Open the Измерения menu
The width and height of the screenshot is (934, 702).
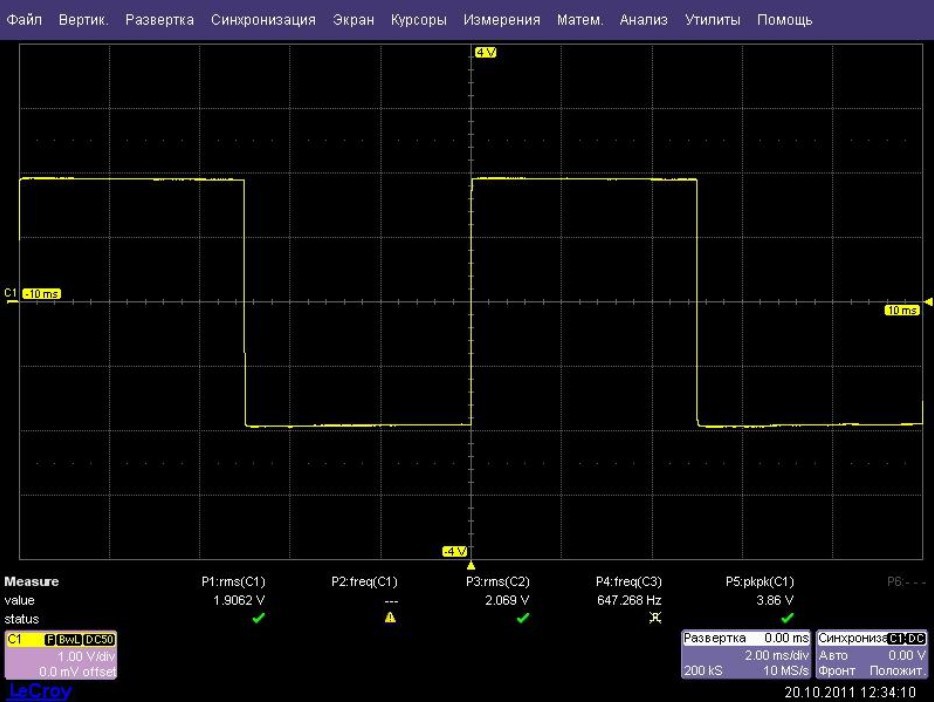tap(501, 20)
